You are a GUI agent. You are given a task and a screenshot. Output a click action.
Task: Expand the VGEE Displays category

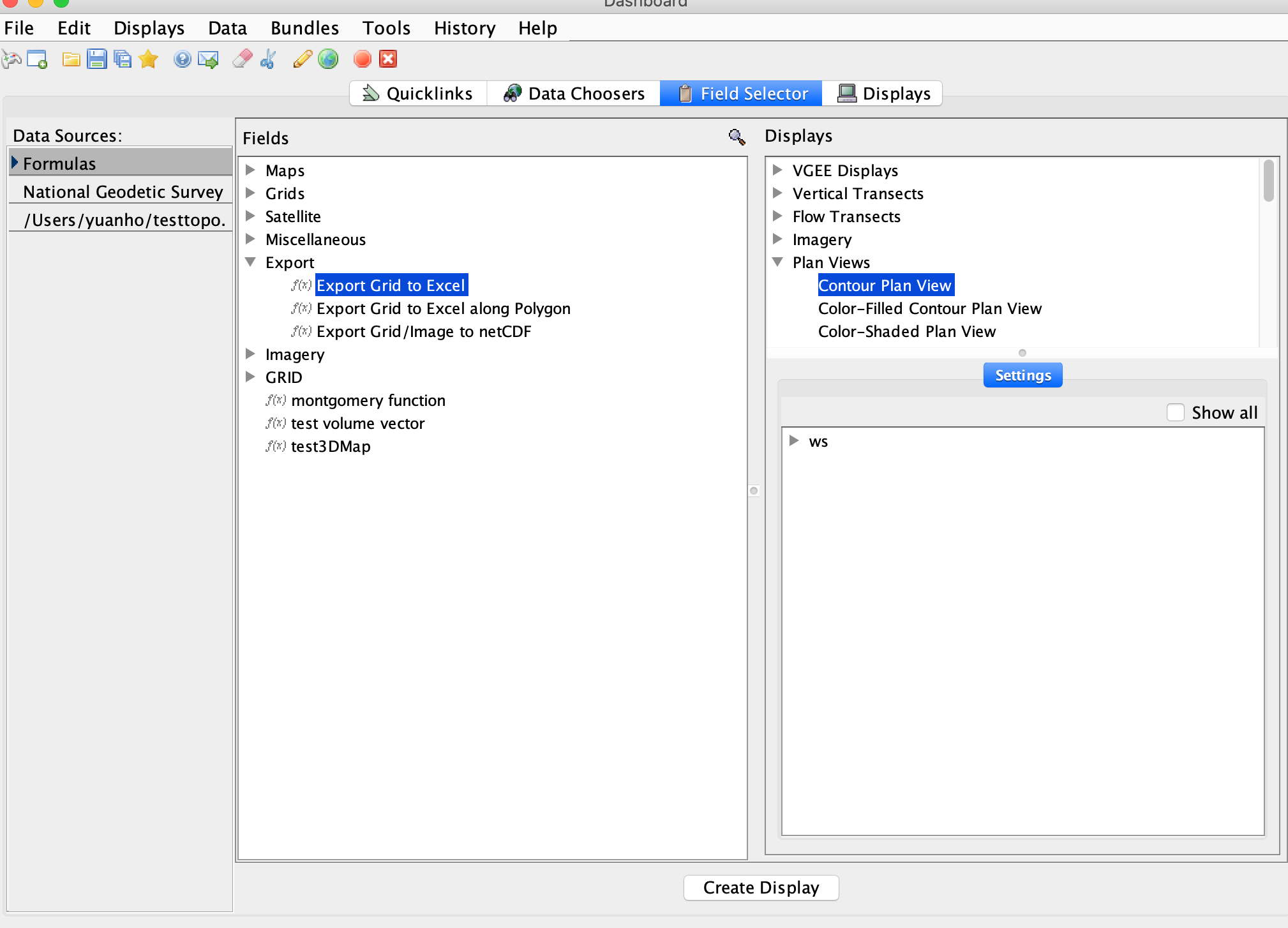[777, 170]
